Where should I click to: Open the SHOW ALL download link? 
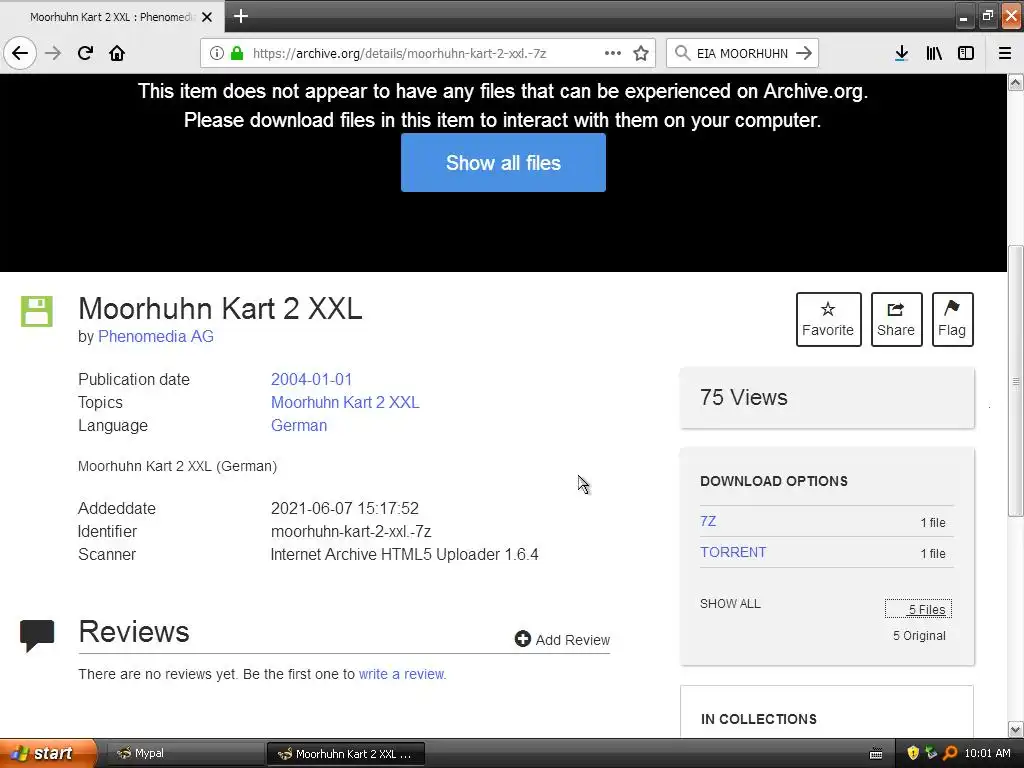tap(730, 603)
